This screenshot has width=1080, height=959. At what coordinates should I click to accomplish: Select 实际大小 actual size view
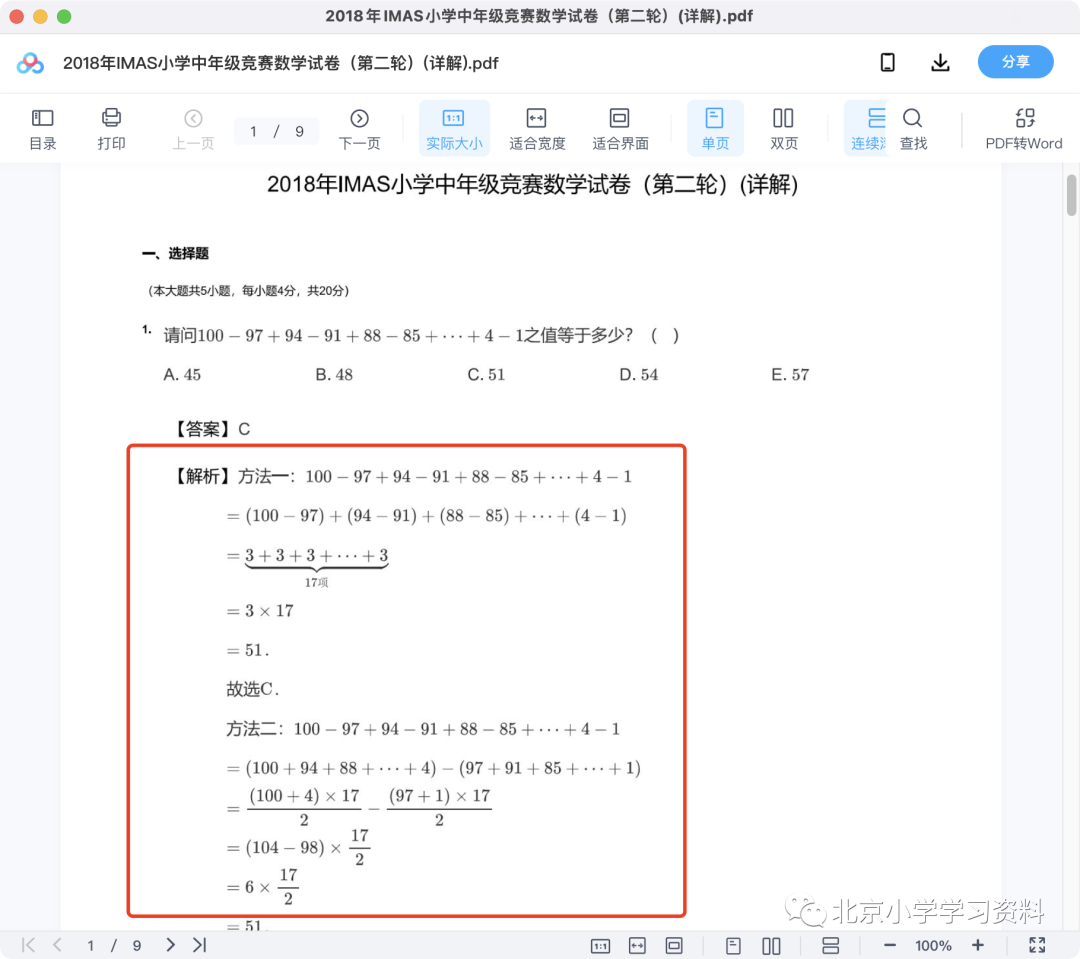[454, 129]
